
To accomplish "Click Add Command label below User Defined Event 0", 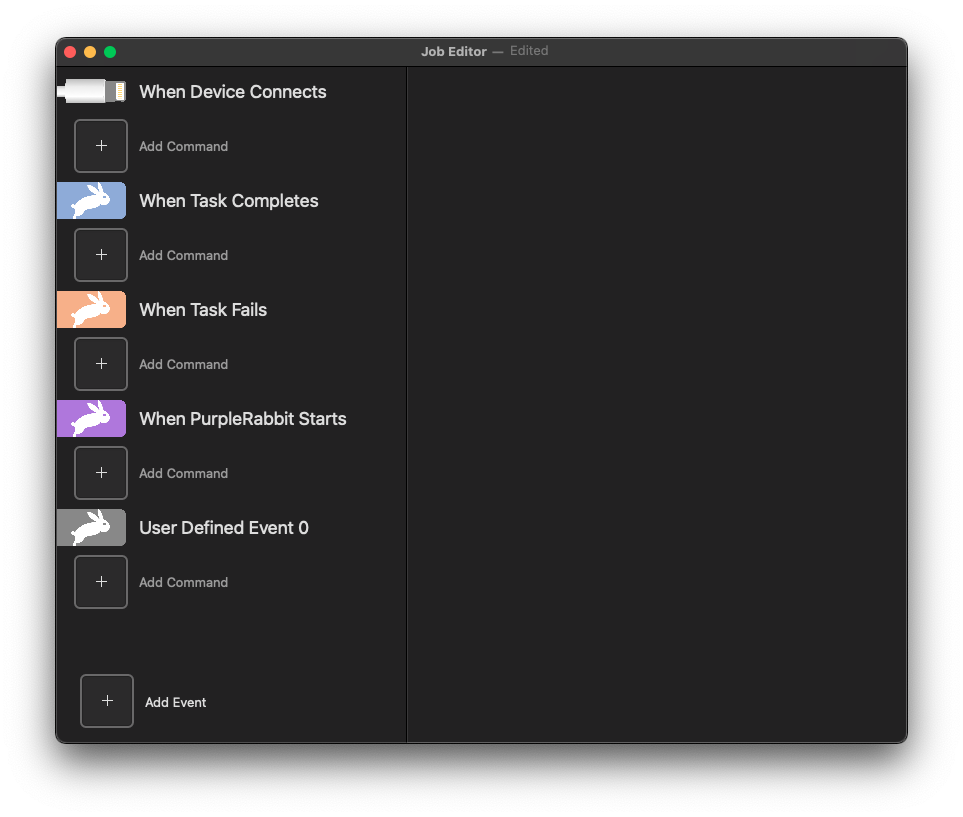I will 184,582.
